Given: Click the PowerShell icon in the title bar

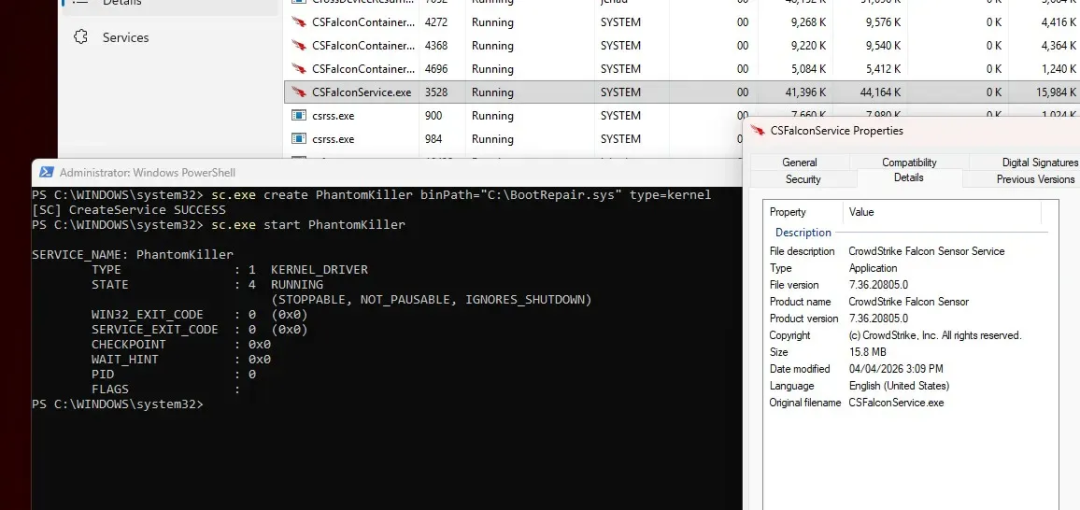Looking at the screenshot, I should click(x=46, y=172).
